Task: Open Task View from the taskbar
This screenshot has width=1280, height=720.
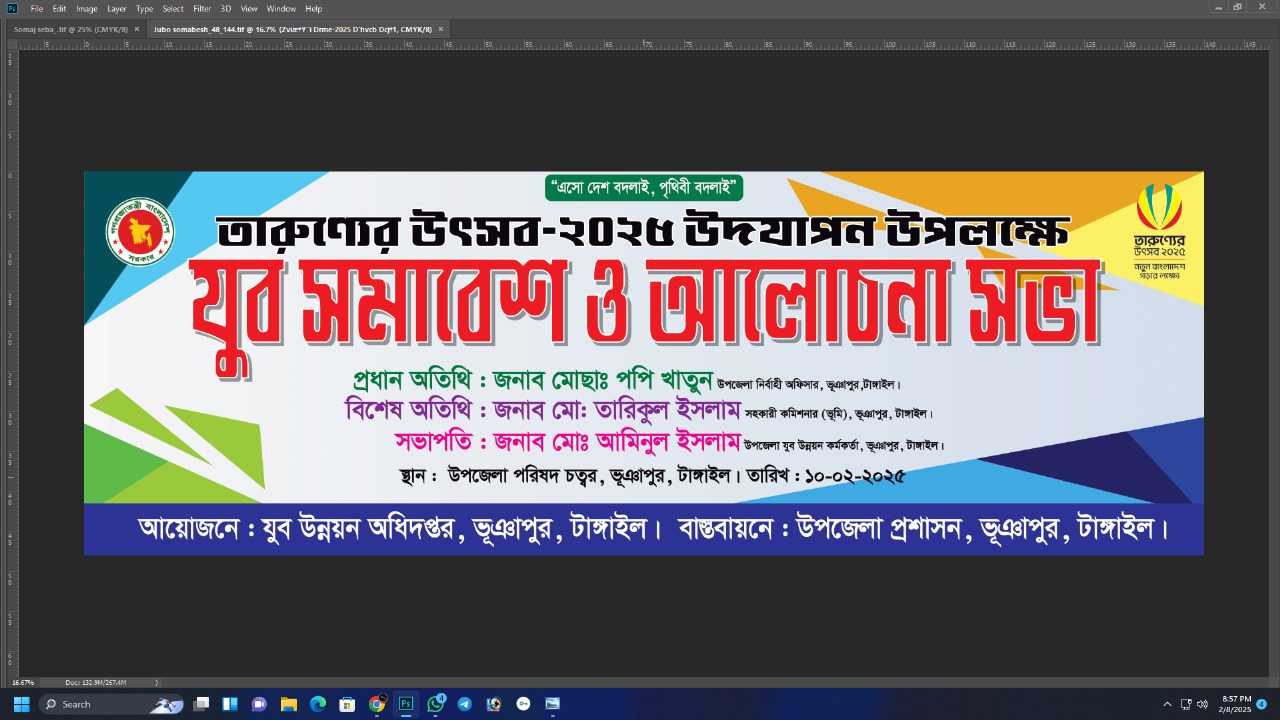Action: click(x=199, y=705)
